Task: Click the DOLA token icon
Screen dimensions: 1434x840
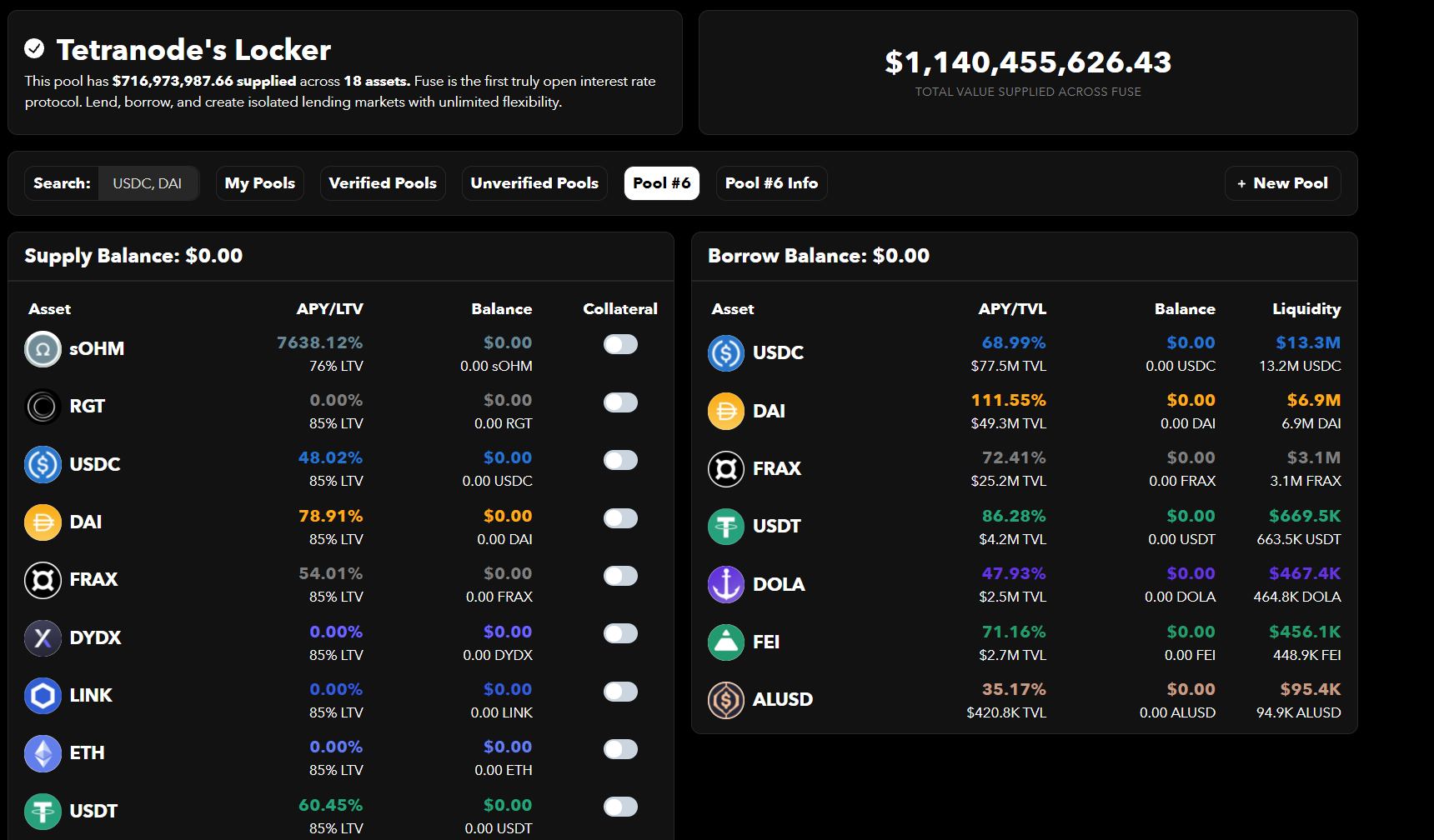Action: (726, 584)
